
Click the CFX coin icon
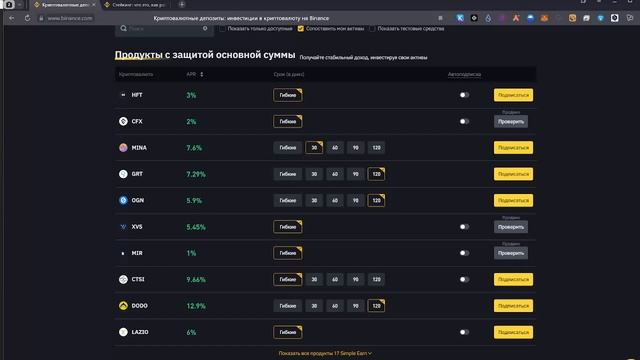click(123, 121)
